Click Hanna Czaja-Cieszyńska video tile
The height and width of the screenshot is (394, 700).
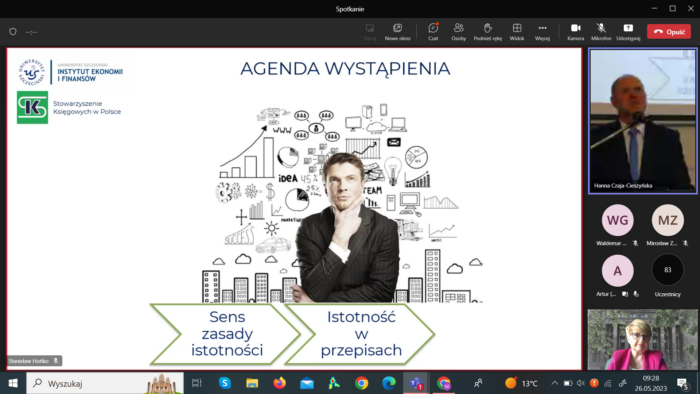[643, 121]
